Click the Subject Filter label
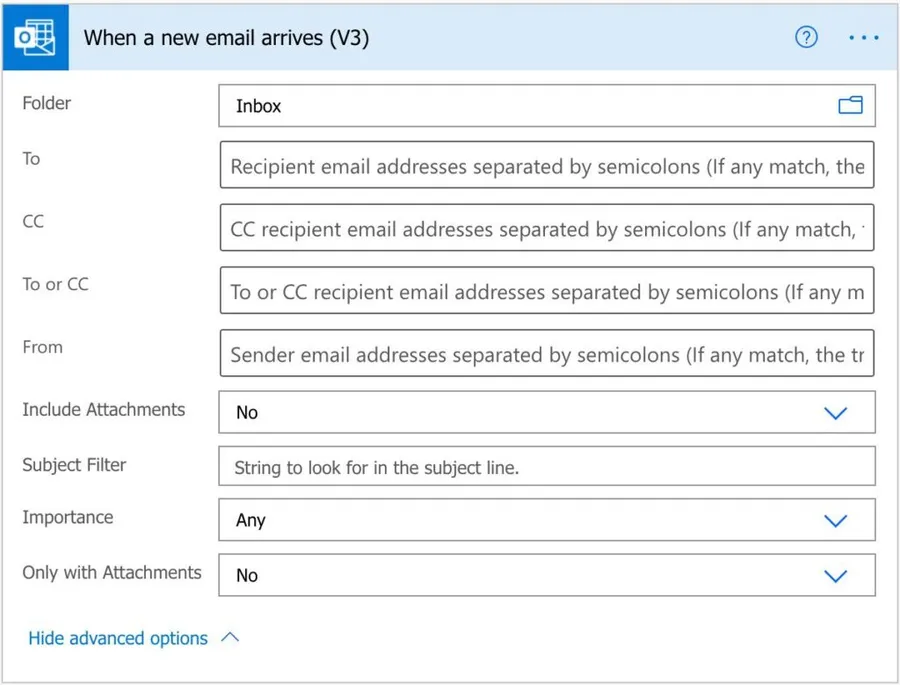Image resolution: width=900 pixels, height=685 pixels. (74, 465)
